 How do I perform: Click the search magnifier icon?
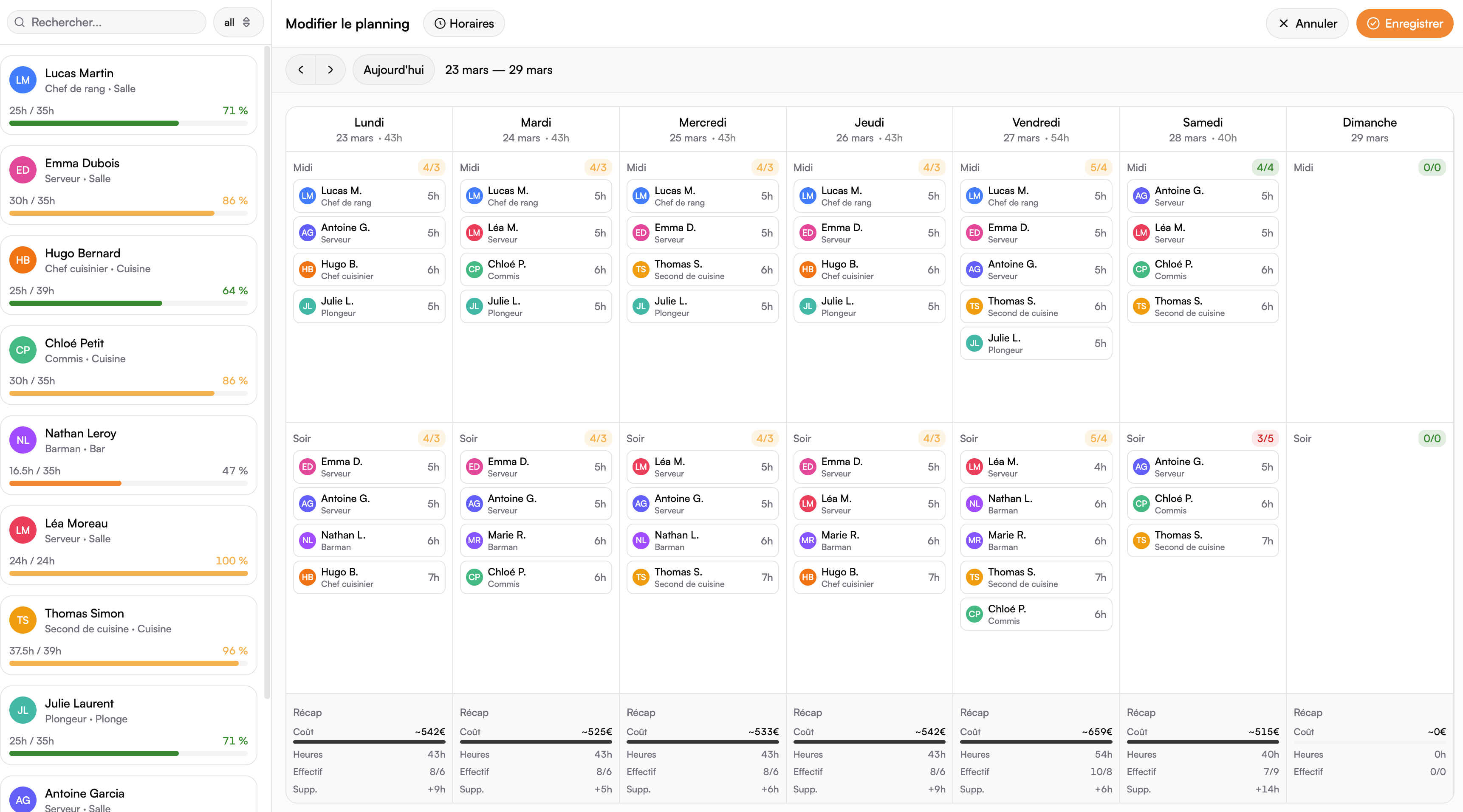point(20,22)
